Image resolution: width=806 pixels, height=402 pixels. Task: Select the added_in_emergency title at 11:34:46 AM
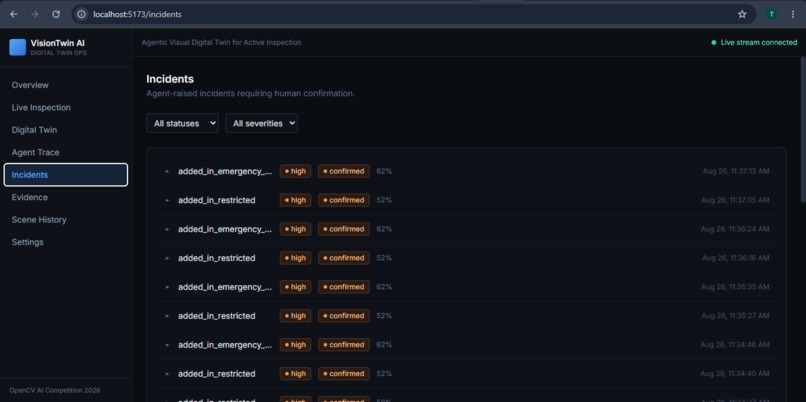pyautogui.click(x=225, y=345)
